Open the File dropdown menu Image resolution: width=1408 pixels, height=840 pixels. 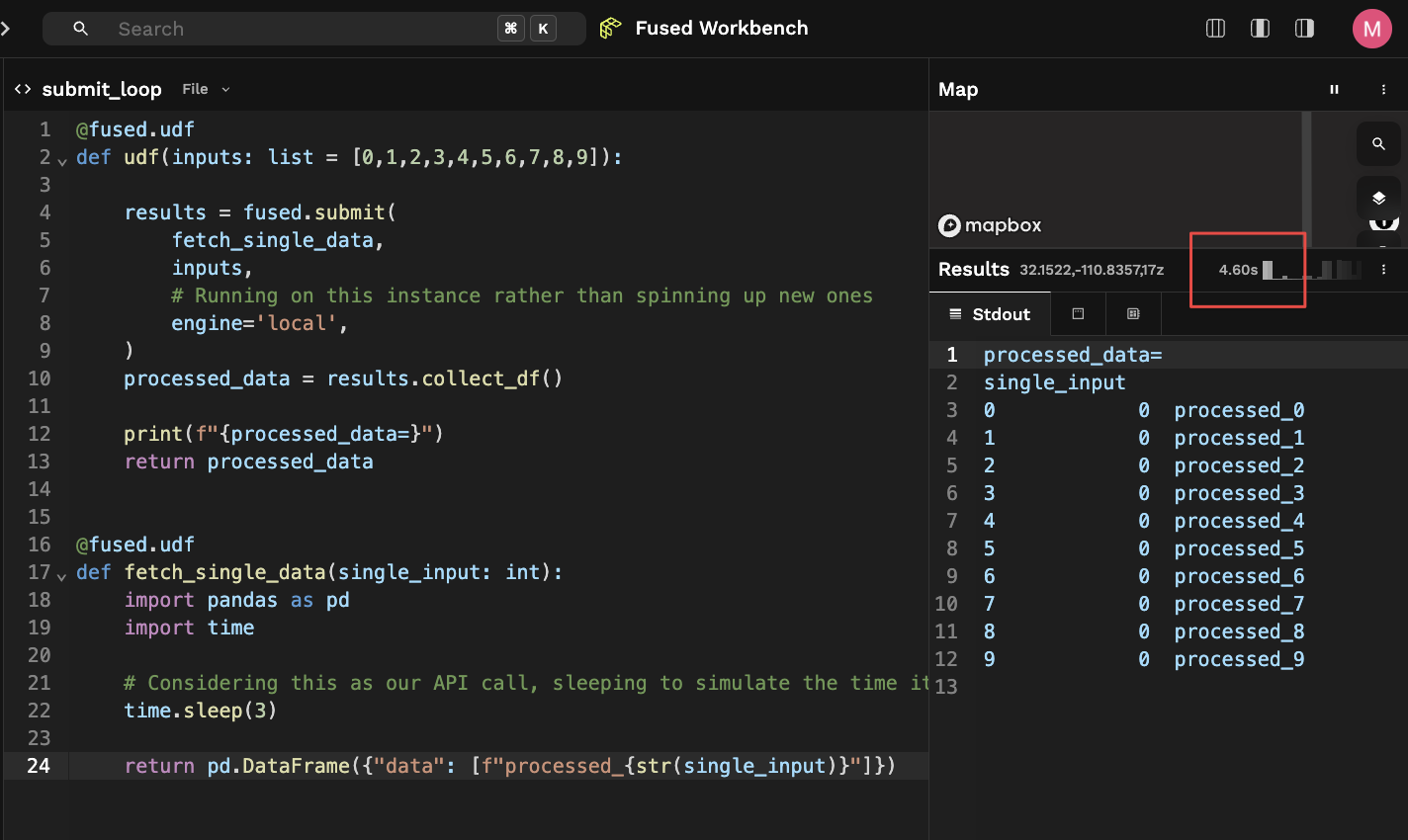coord(206,89)
